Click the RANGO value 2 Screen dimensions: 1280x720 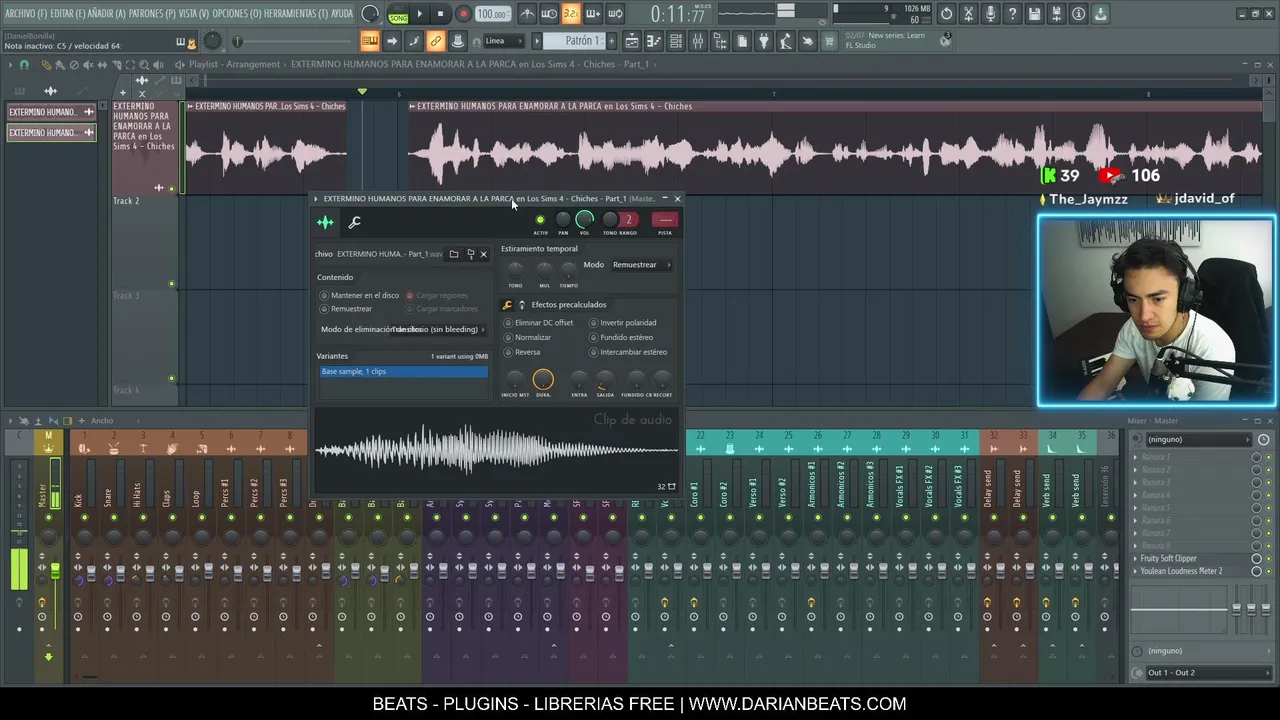(629, 220)
